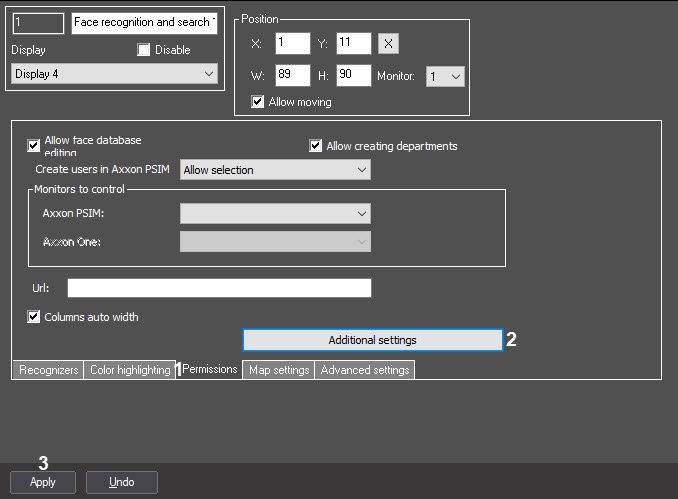Image resolution: width=678 pixels, height=499 pixels.
Task: Switch to the Recognizers tab
Action: point(48,370)
